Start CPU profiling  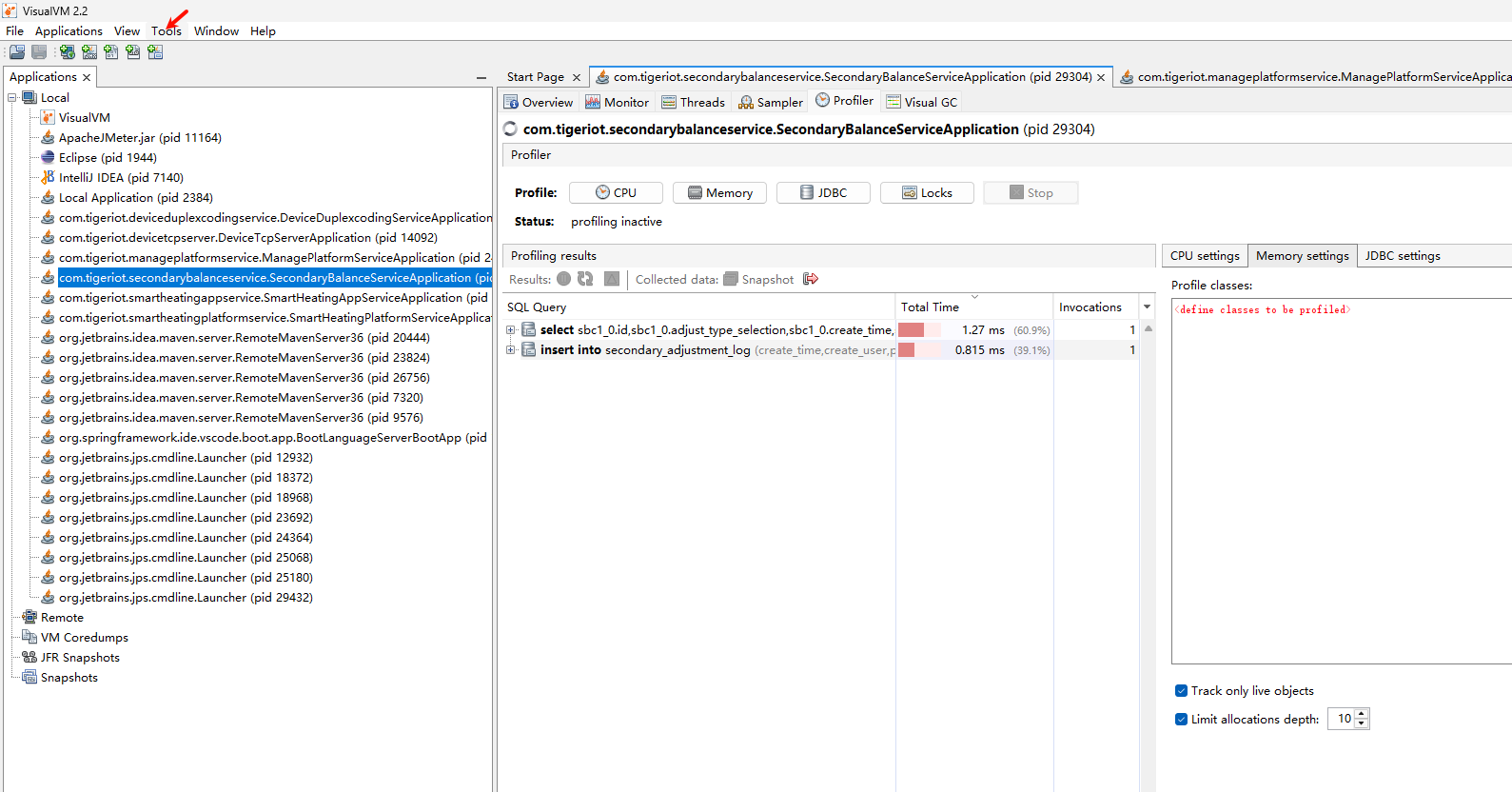click(x=616, y=192)
